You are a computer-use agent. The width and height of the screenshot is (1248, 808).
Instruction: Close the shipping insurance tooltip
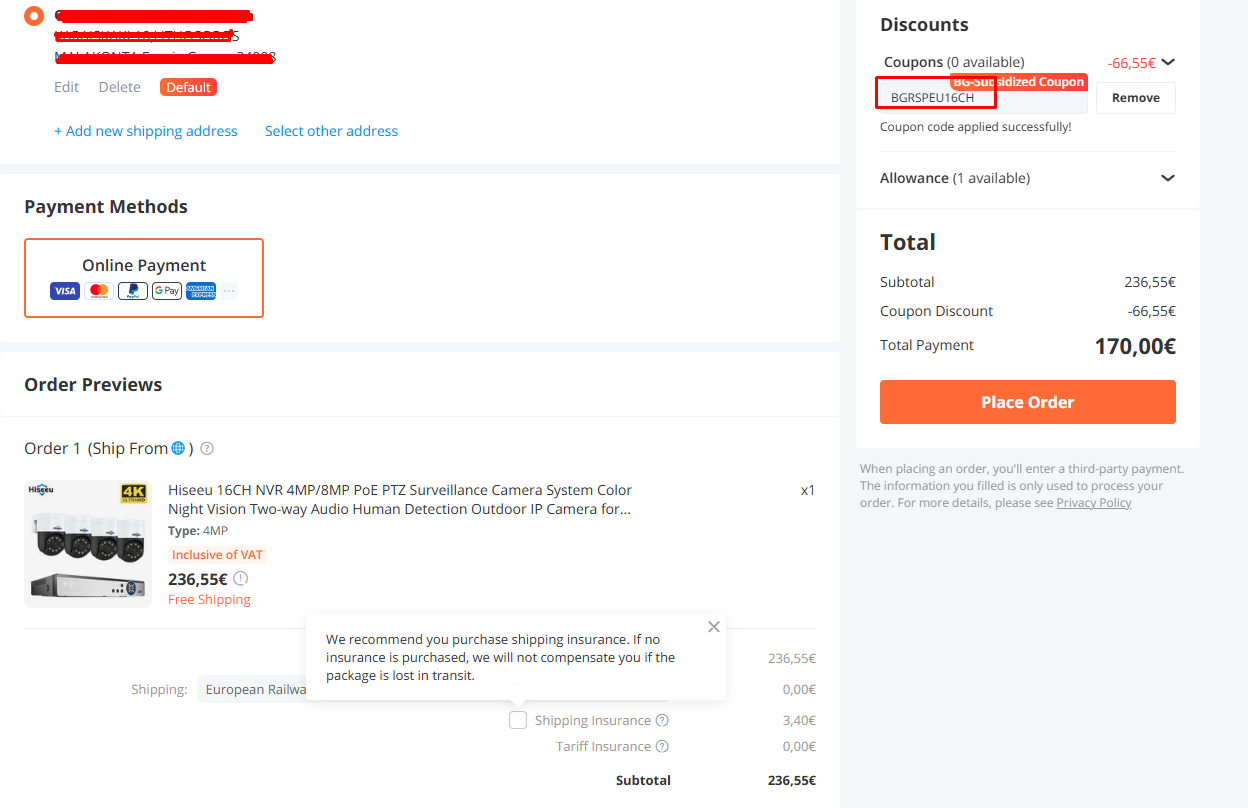pos(713,627)
